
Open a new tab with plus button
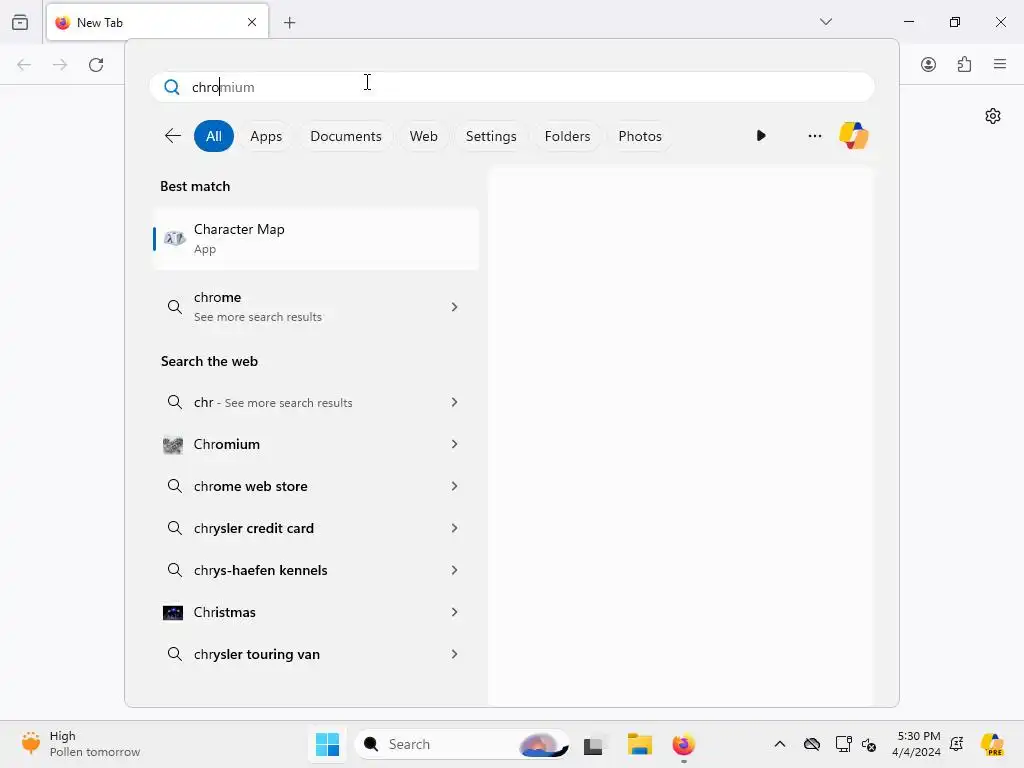coord(289,23)
